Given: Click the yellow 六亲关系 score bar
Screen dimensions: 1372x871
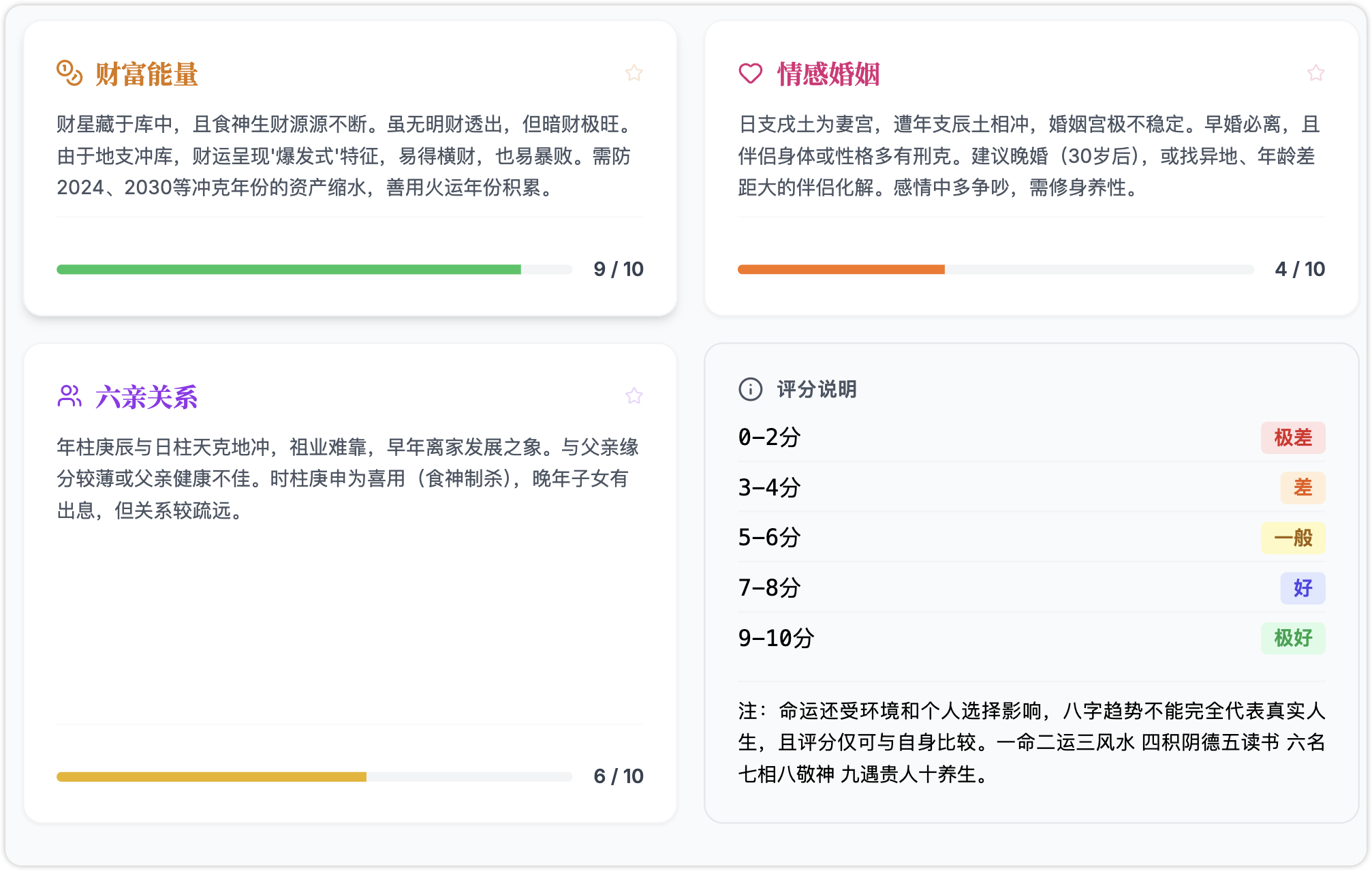Looking at the screenshot, I should click(211, 776).
